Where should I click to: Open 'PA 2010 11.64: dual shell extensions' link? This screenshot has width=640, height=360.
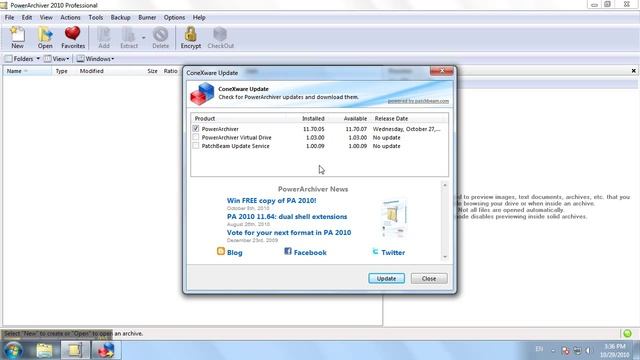click(x=287, y=216)
